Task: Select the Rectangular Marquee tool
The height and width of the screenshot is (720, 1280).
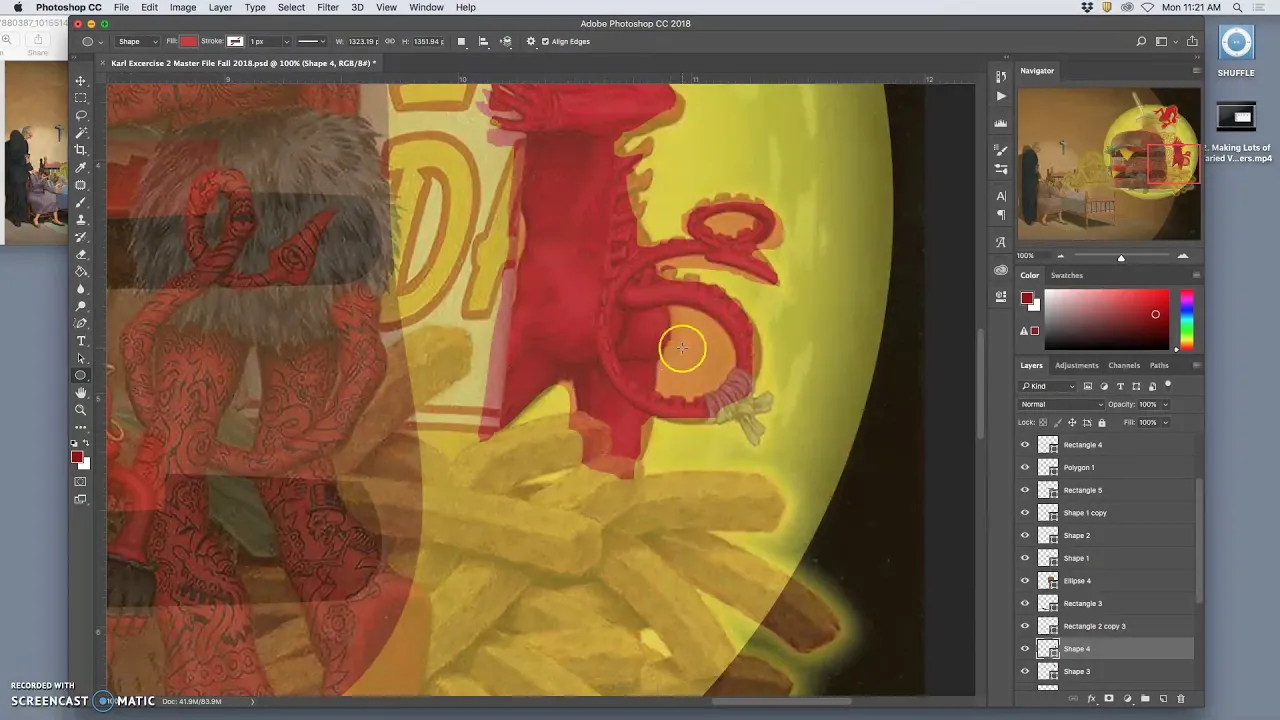Action: 81,98
